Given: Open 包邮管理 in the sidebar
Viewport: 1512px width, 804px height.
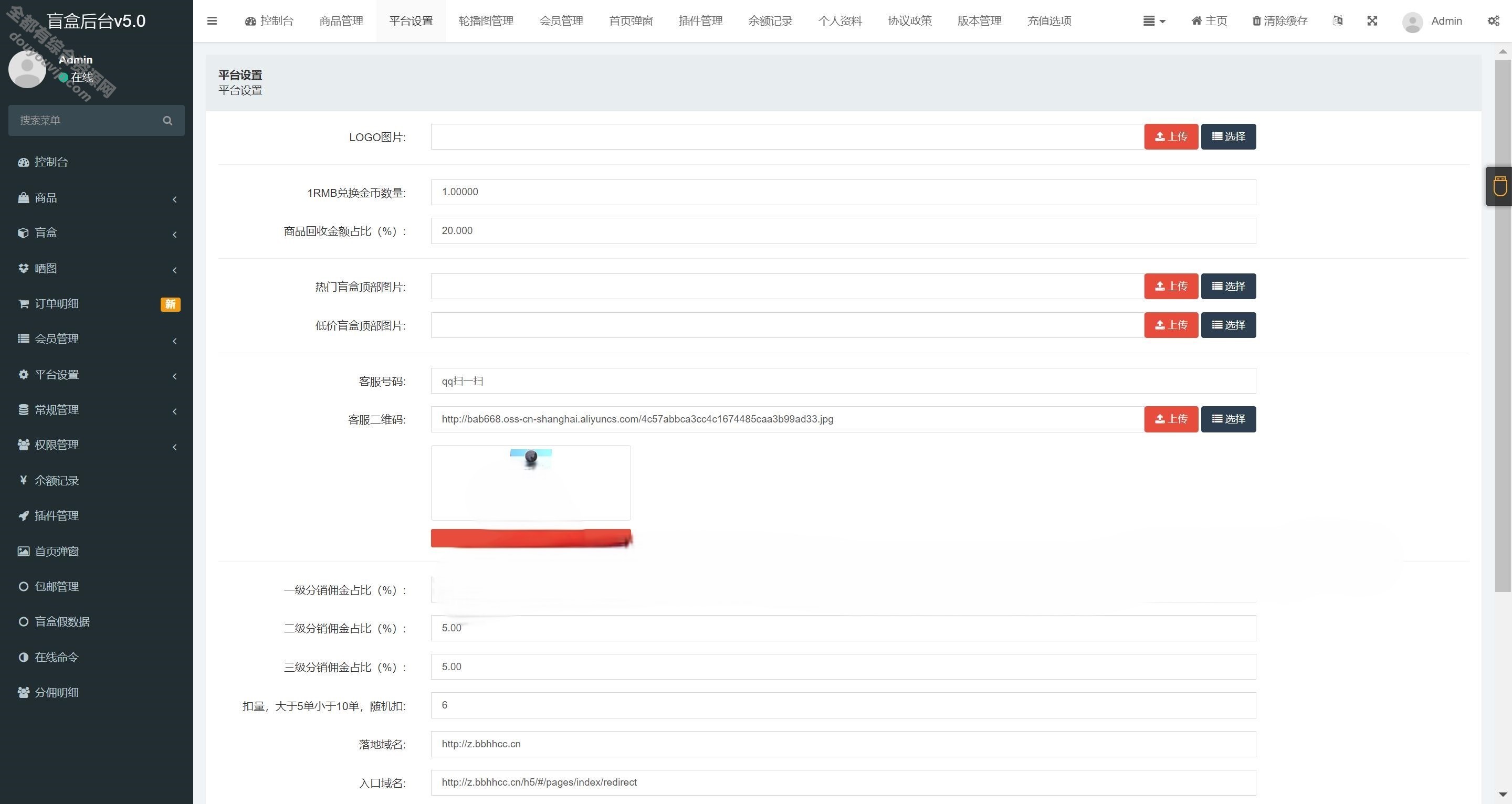Looking at the screenshot, I should [96, 586].
